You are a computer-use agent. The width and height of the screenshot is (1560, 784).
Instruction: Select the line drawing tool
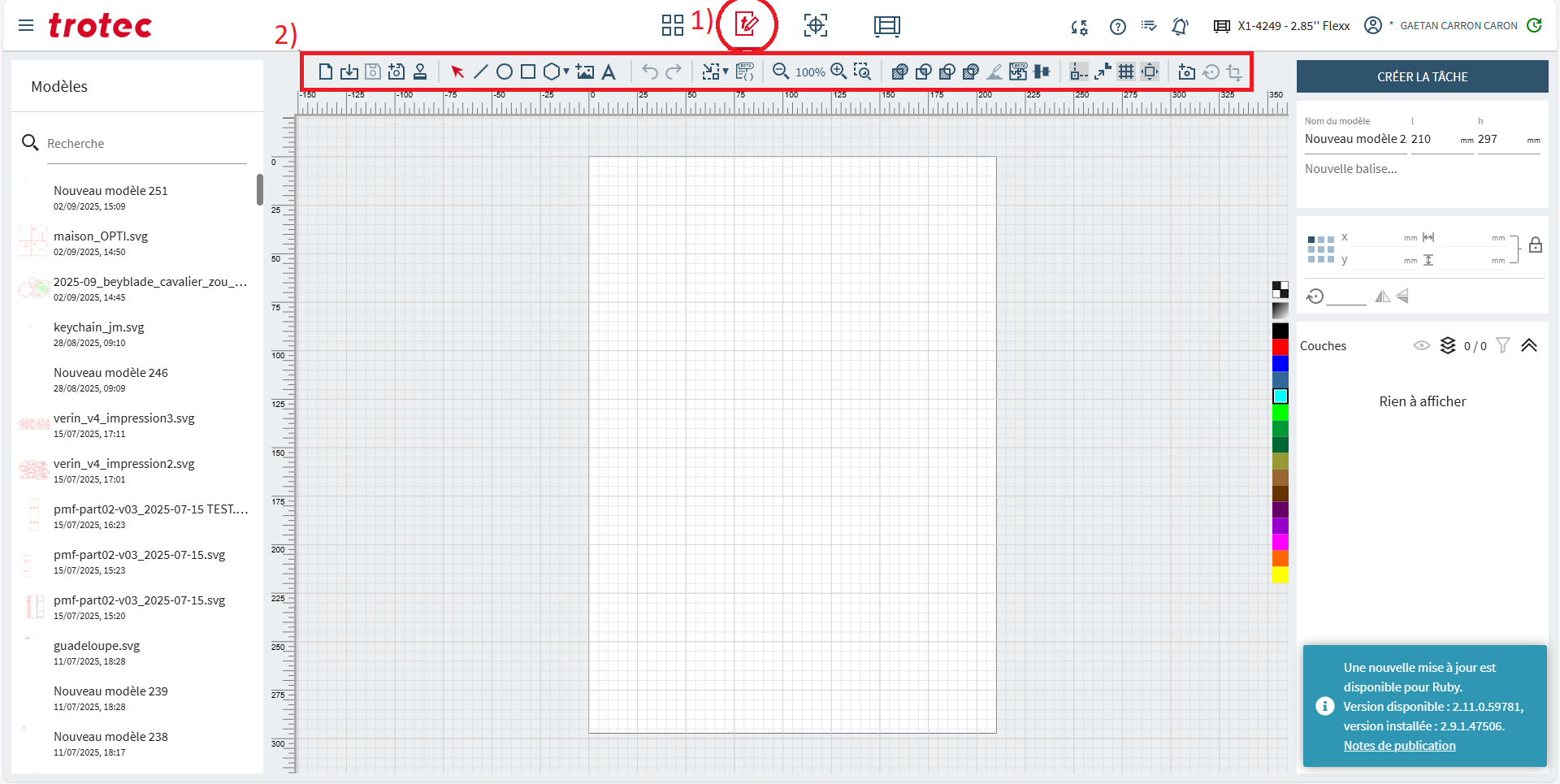481,71
